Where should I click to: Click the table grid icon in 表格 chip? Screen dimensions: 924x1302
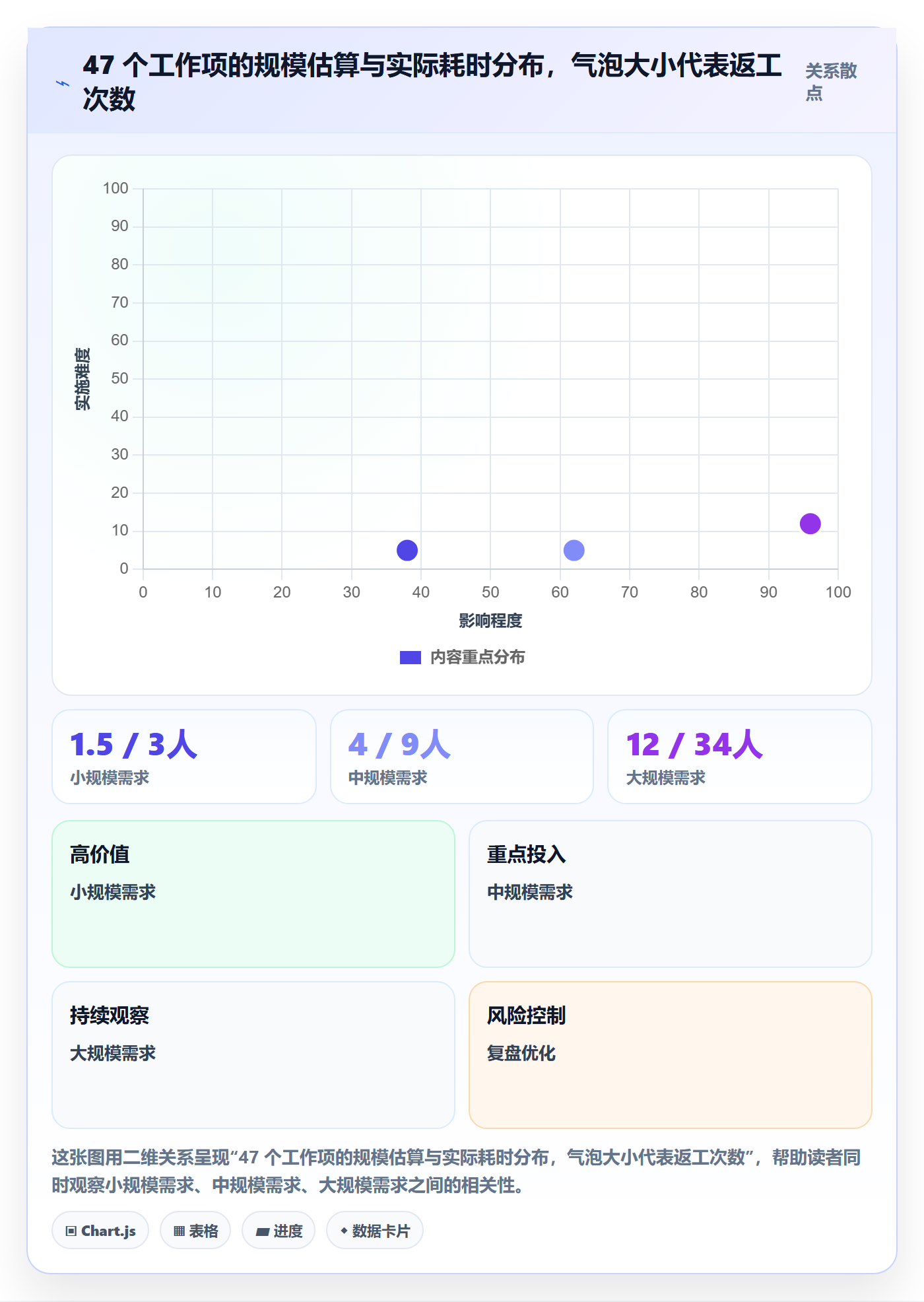pos(179,1231)
